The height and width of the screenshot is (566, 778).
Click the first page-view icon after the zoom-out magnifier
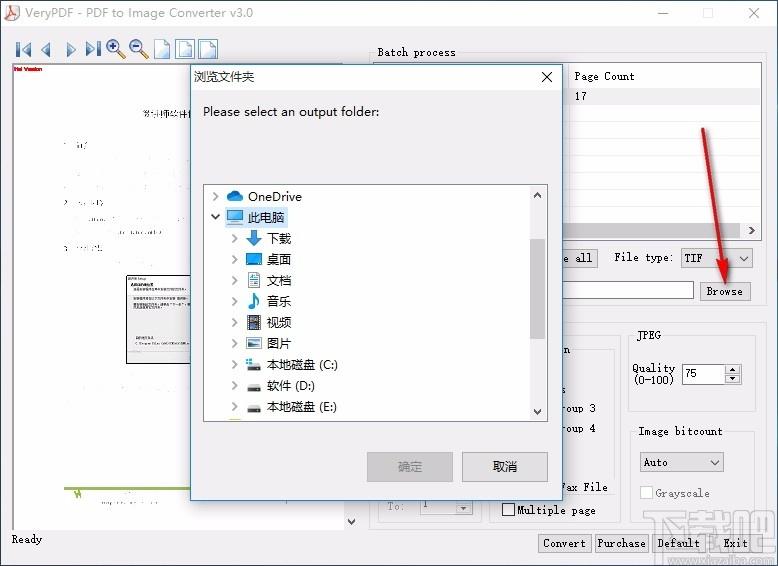pos(162,49)
